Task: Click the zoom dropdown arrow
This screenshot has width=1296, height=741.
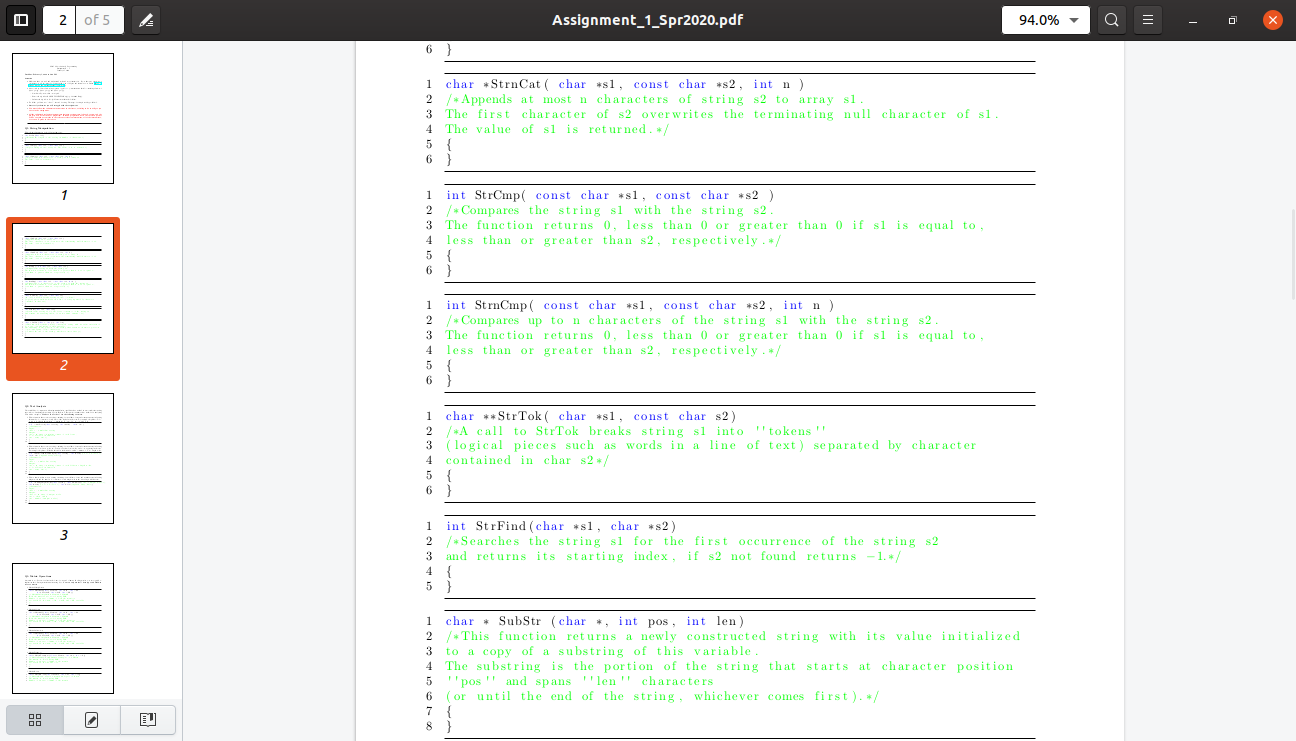Action: 1073,19
